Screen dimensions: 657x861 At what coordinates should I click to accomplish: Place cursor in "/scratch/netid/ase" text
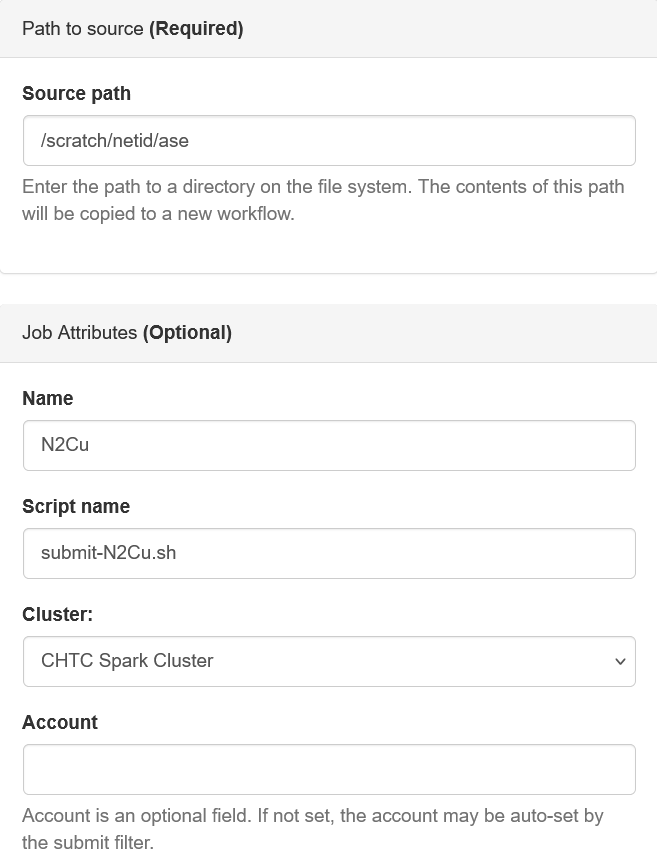coord(115,141)
